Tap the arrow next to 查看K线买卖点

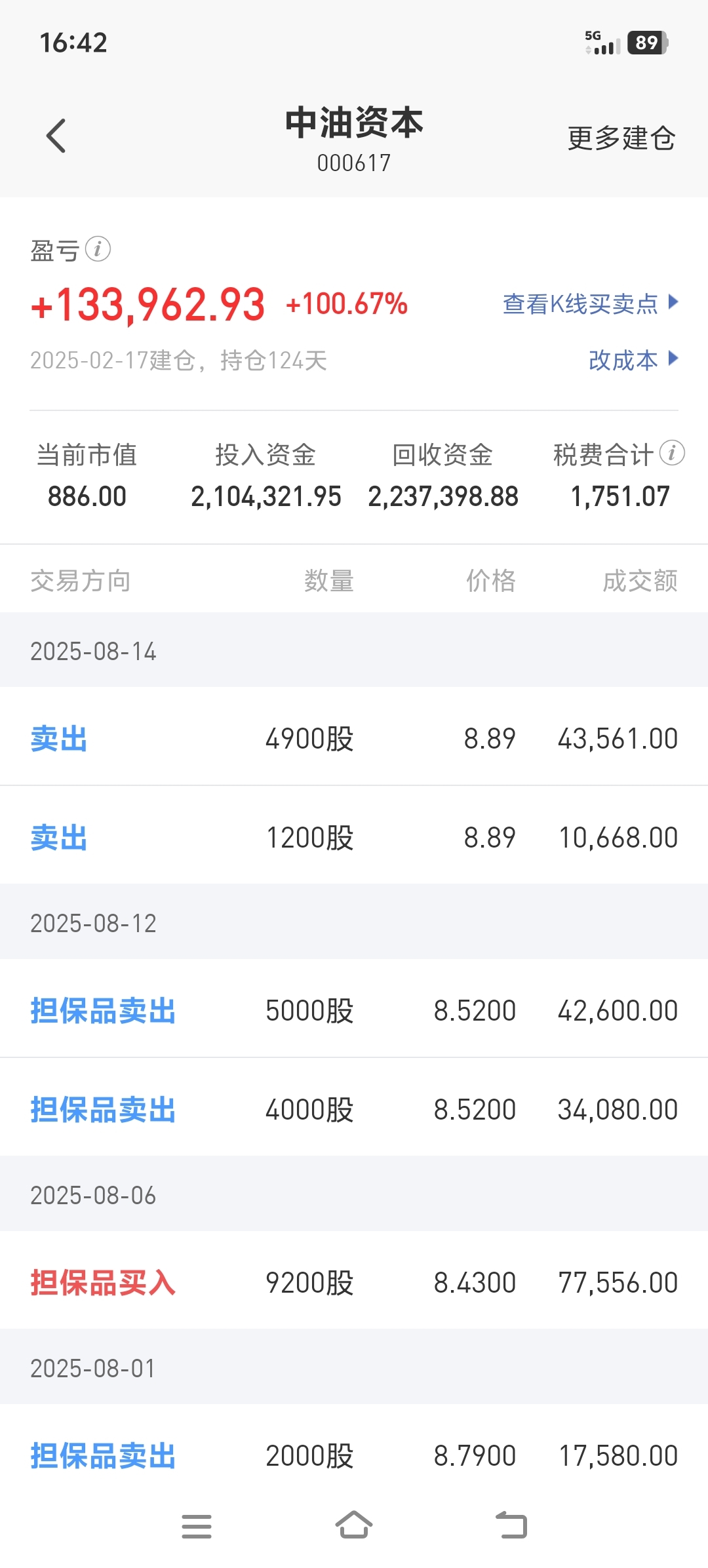click(673, 302)
